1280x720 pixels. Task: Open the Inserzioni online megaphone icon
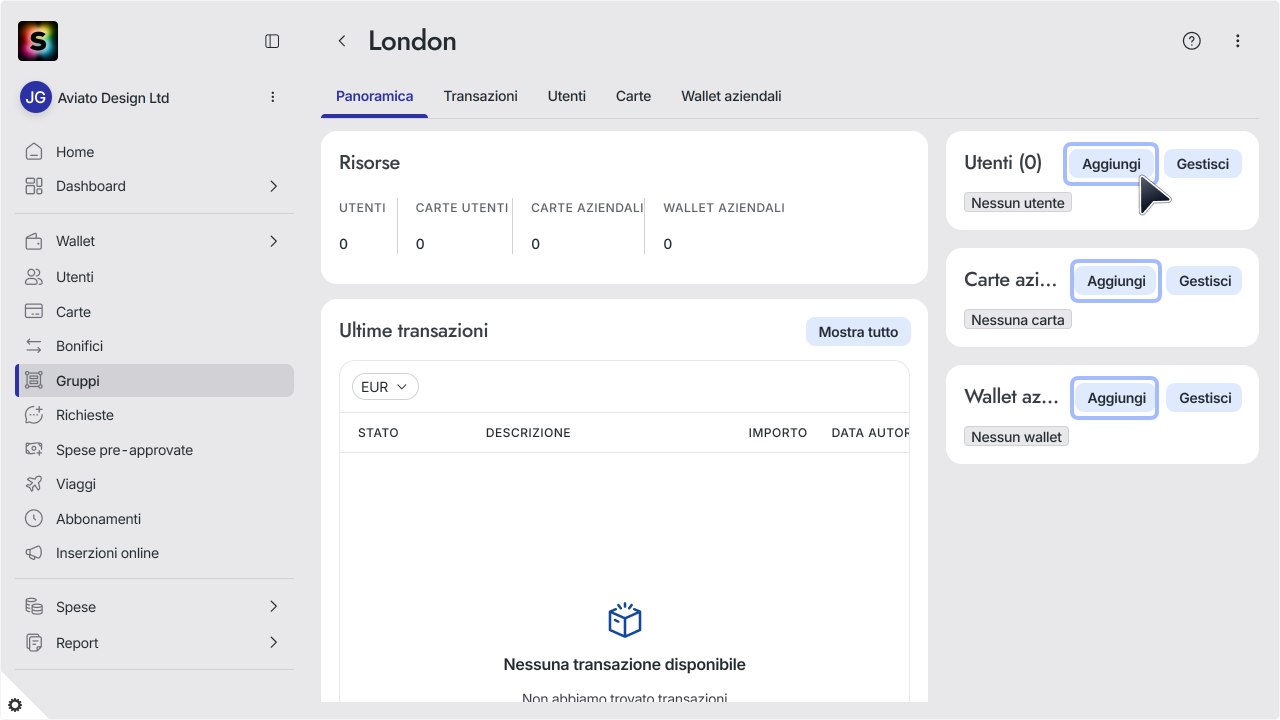click(x=34, y=553)
